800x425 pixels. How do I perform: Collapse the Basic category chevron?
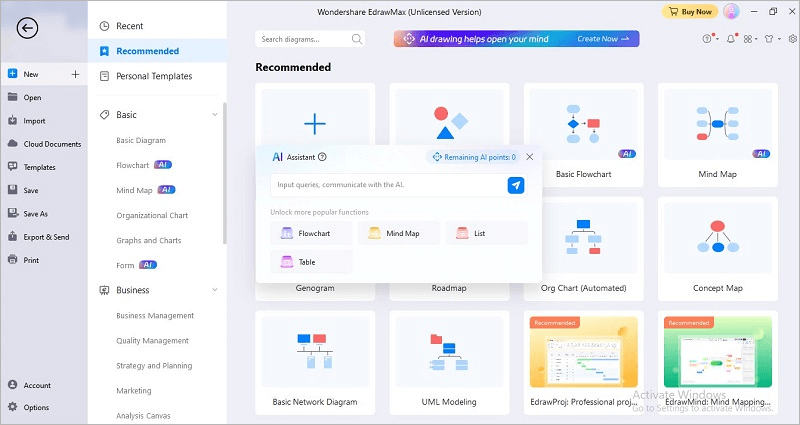click(x=215, y=115)
